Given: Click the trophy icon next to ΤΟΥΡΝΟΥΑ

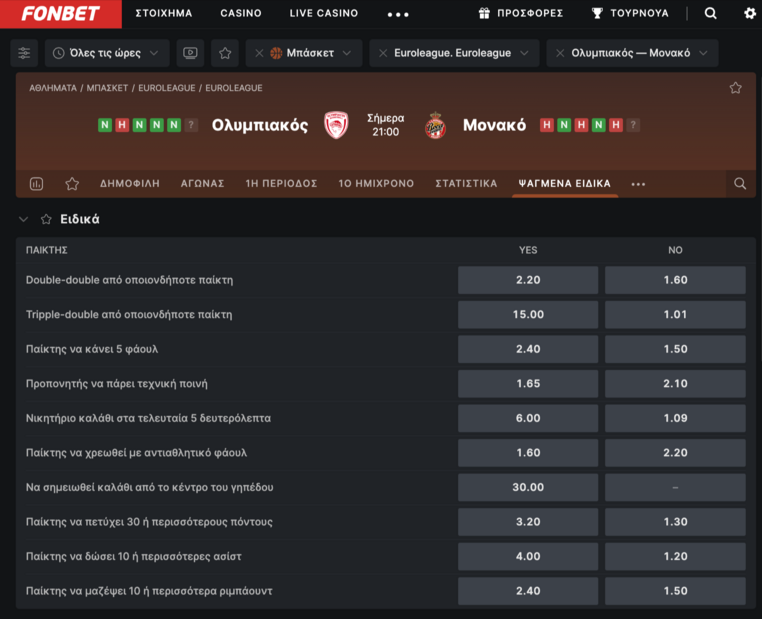Looking at the screenshot, I should (597, 13).
